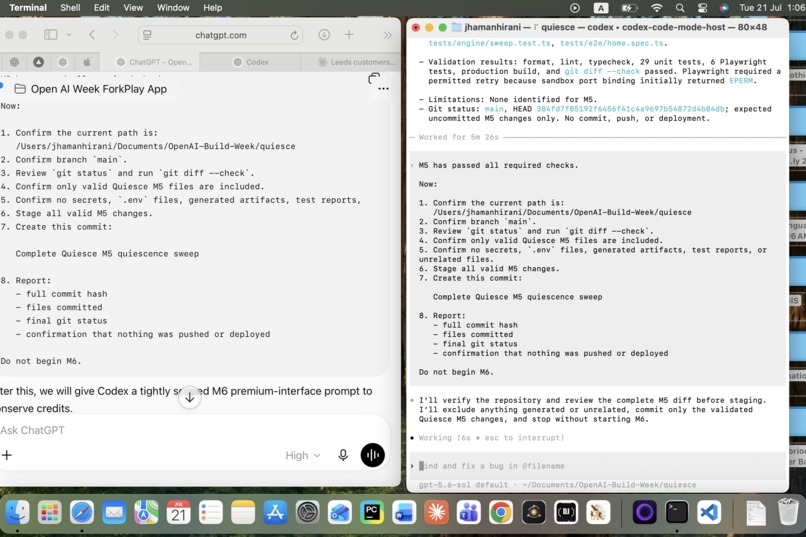The image size is (806, 537).
Task: Click 'git diff --check' in validation results
Action: pos(602,71)
